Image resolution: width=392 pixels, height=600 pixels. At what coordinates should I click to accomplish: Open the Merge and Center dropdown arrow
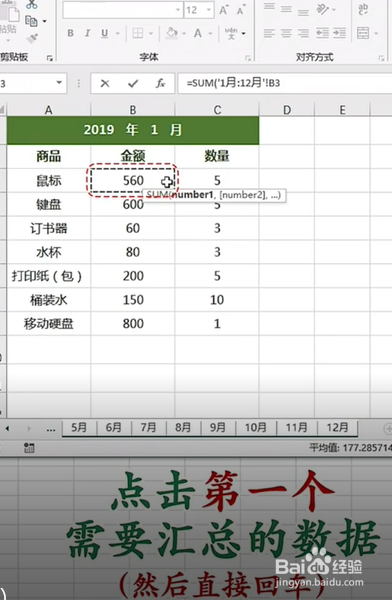[376, 34]
